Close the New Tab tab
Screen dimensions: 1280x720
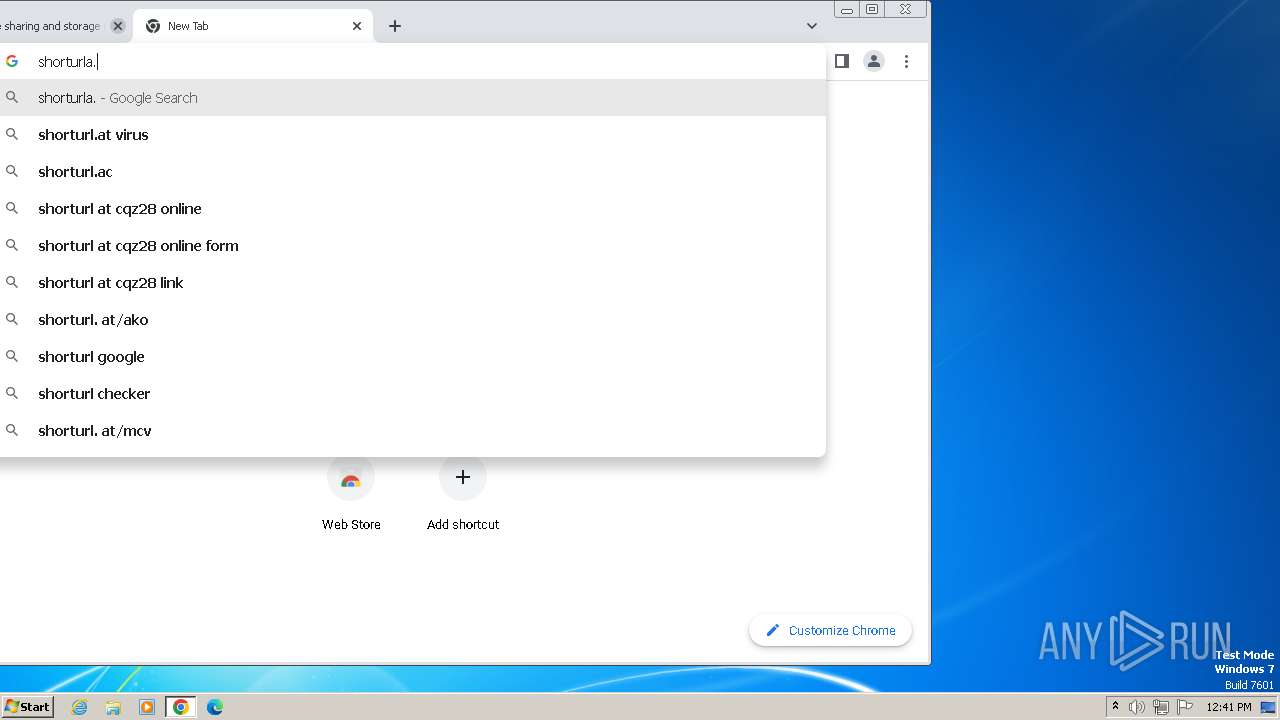[x=357, y=26]
